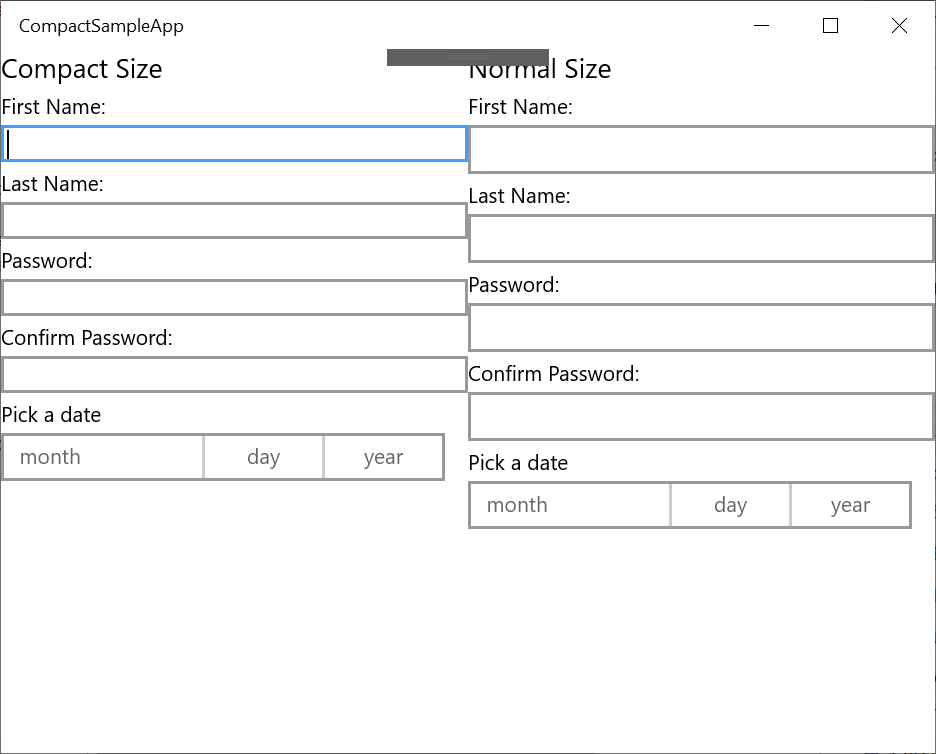The image size is (936, 754).
Task: Click the Compact 'Confirm Password:' label
Action: (x=87, y=338)
